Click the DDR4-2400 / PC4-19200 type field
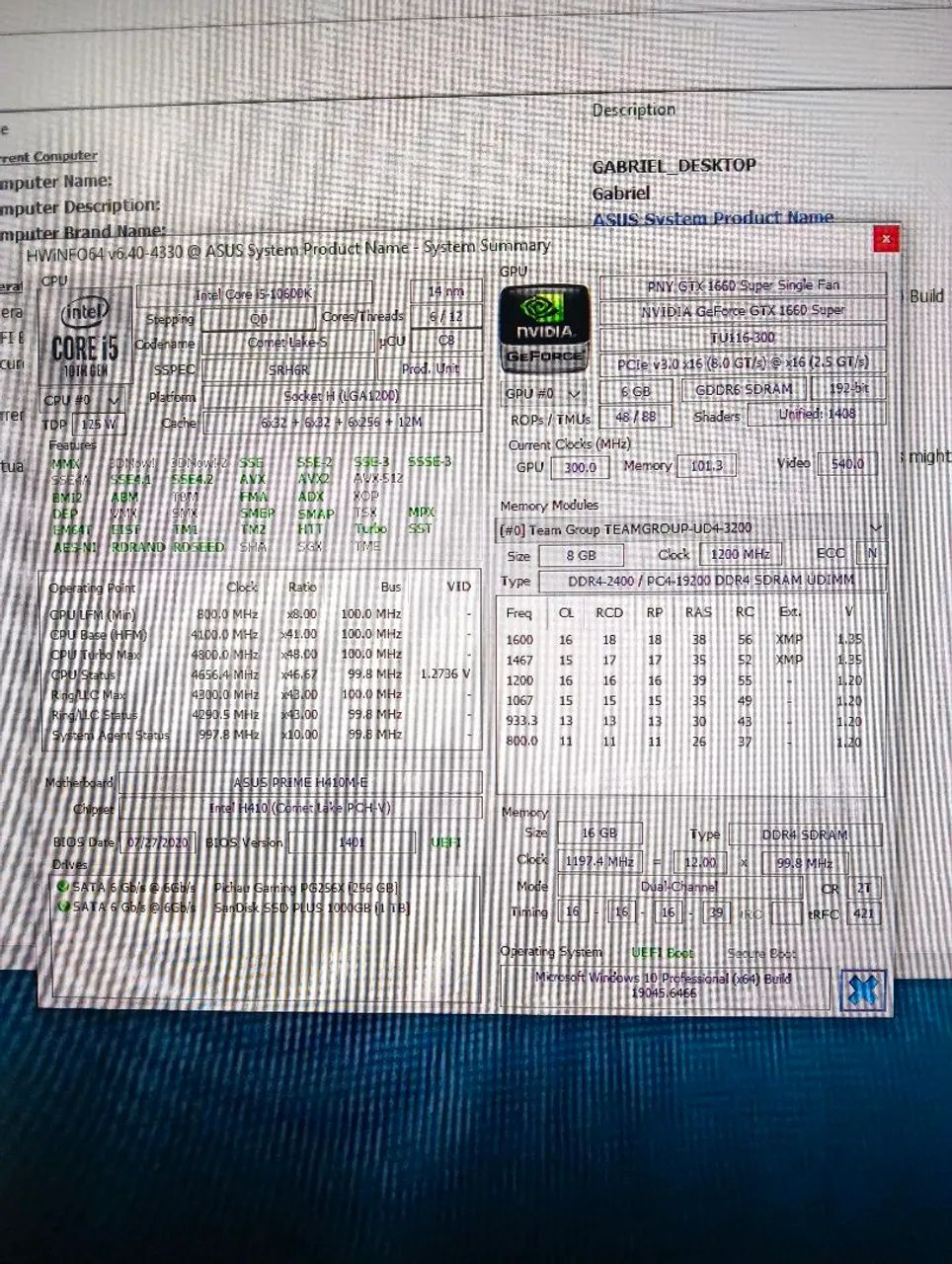952x1264 pixels. [711, 581]
